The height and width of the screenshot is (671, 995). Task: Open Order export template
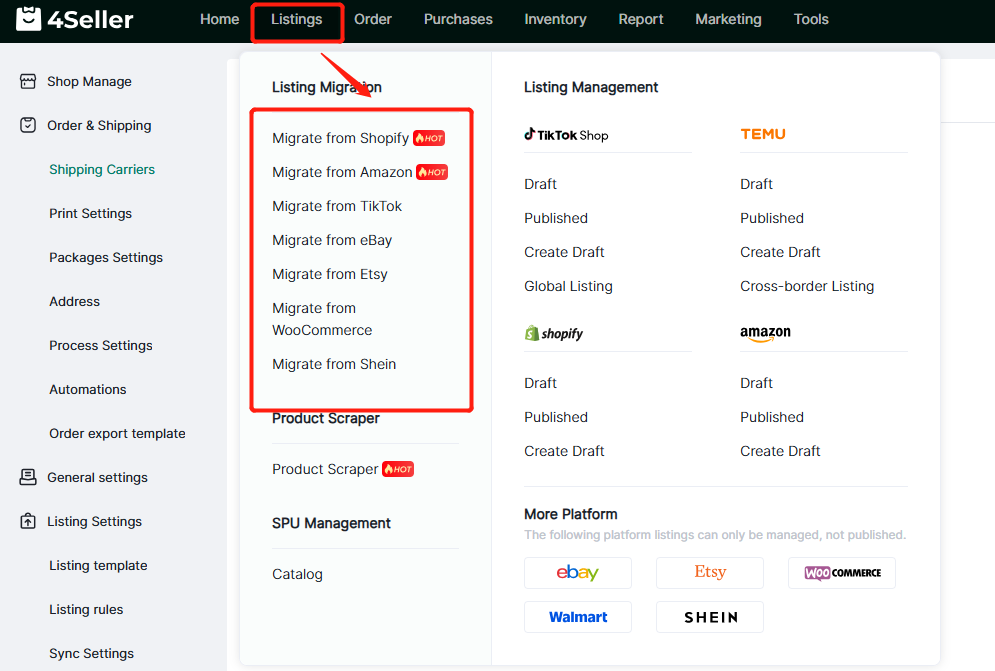tap(117, 434)
